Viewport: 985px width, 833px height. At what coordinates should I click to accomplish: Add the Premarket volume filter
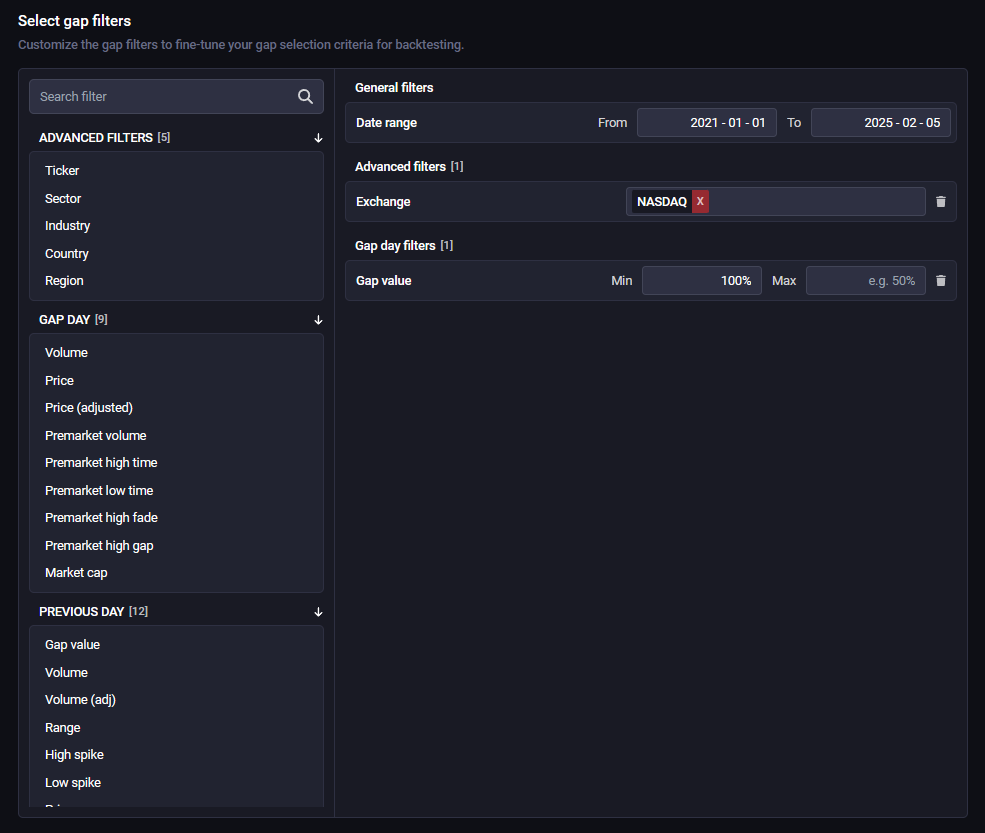[95, 435]
